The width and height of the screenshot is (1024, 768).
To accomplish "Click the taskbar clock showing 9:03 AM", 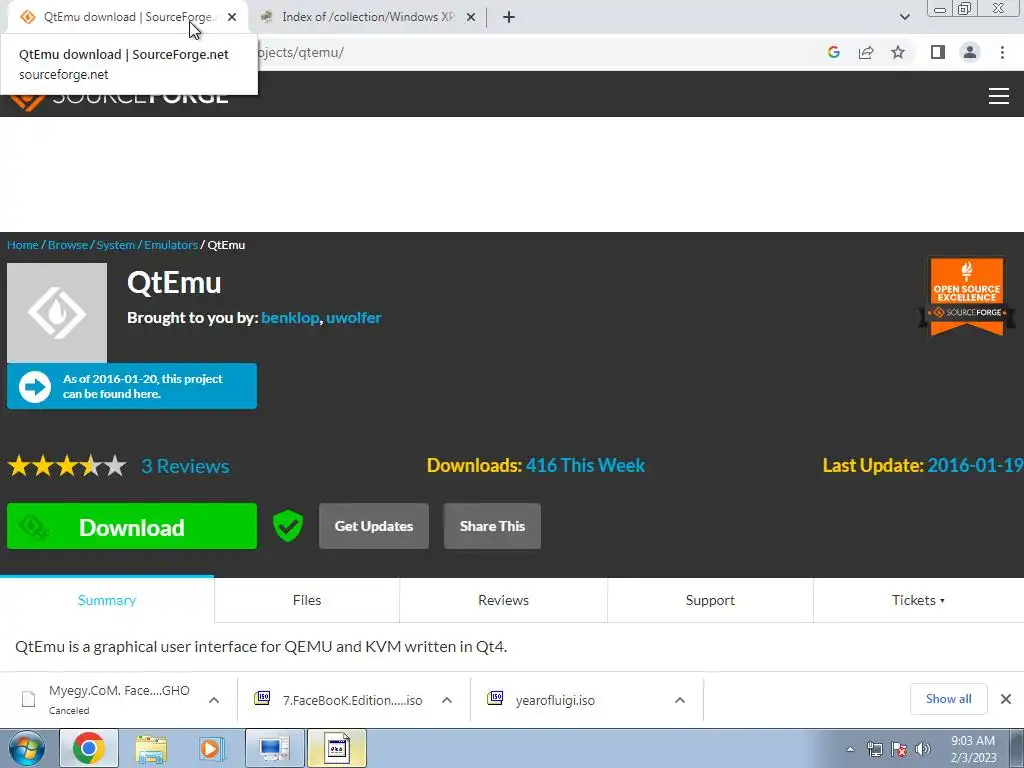I will pos(973,749).
